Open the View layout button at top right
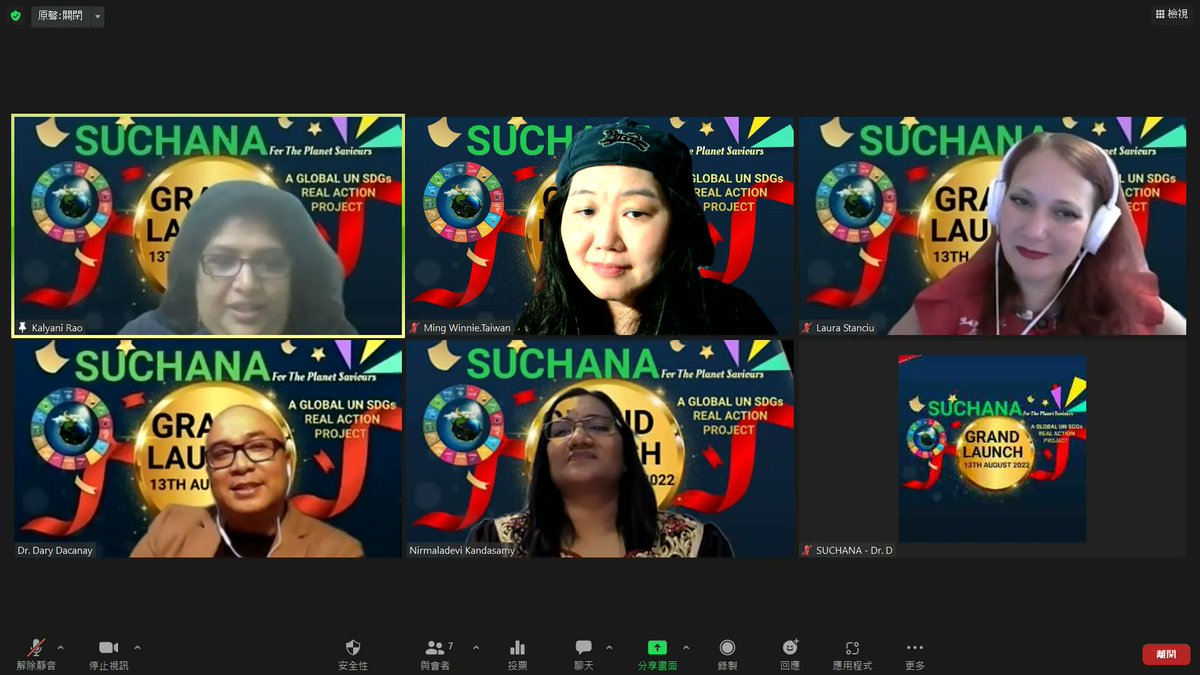The image size is (1200, 675). click(1171, 14)
